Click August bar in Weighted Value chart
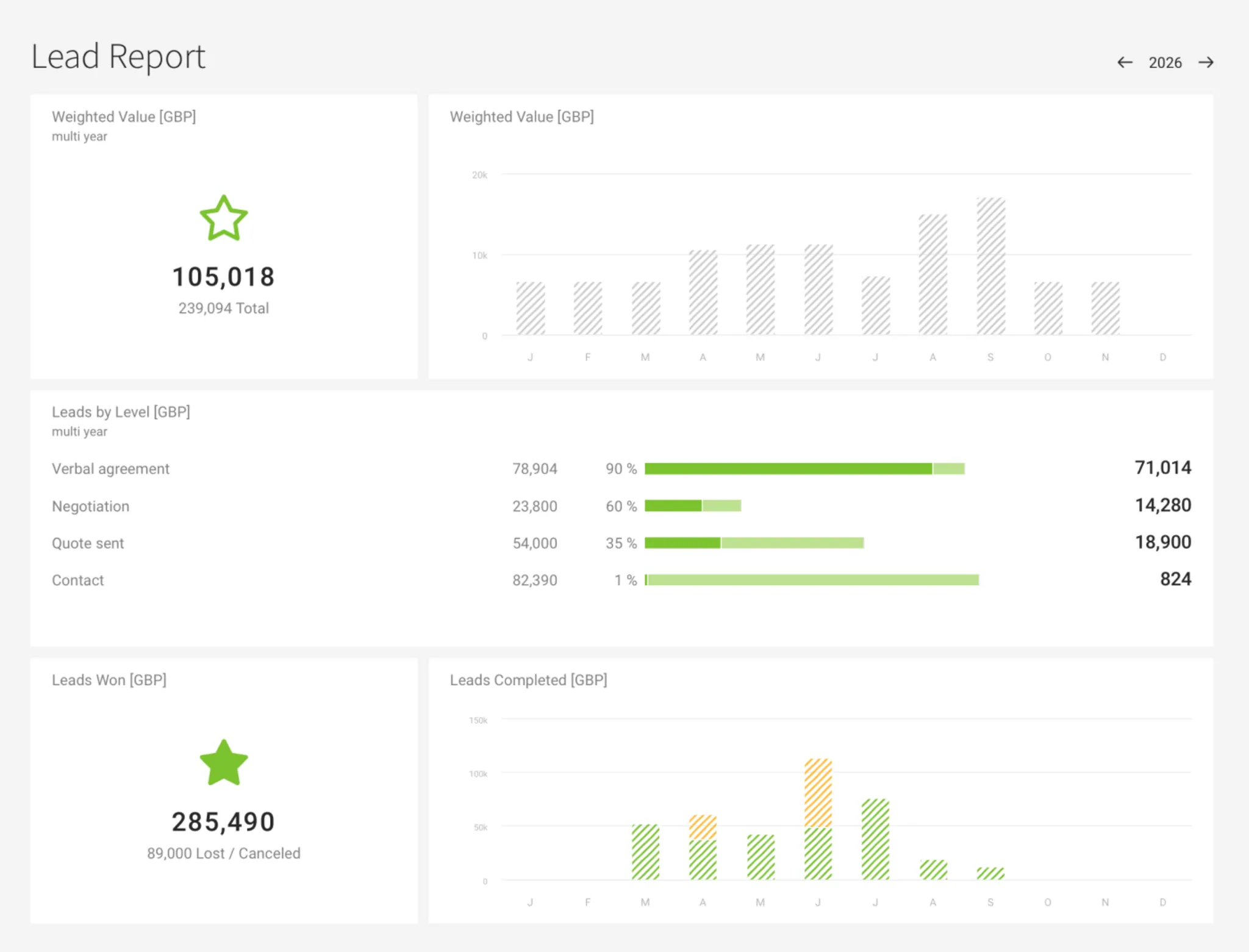1249x952 pixels. [933, 274]
